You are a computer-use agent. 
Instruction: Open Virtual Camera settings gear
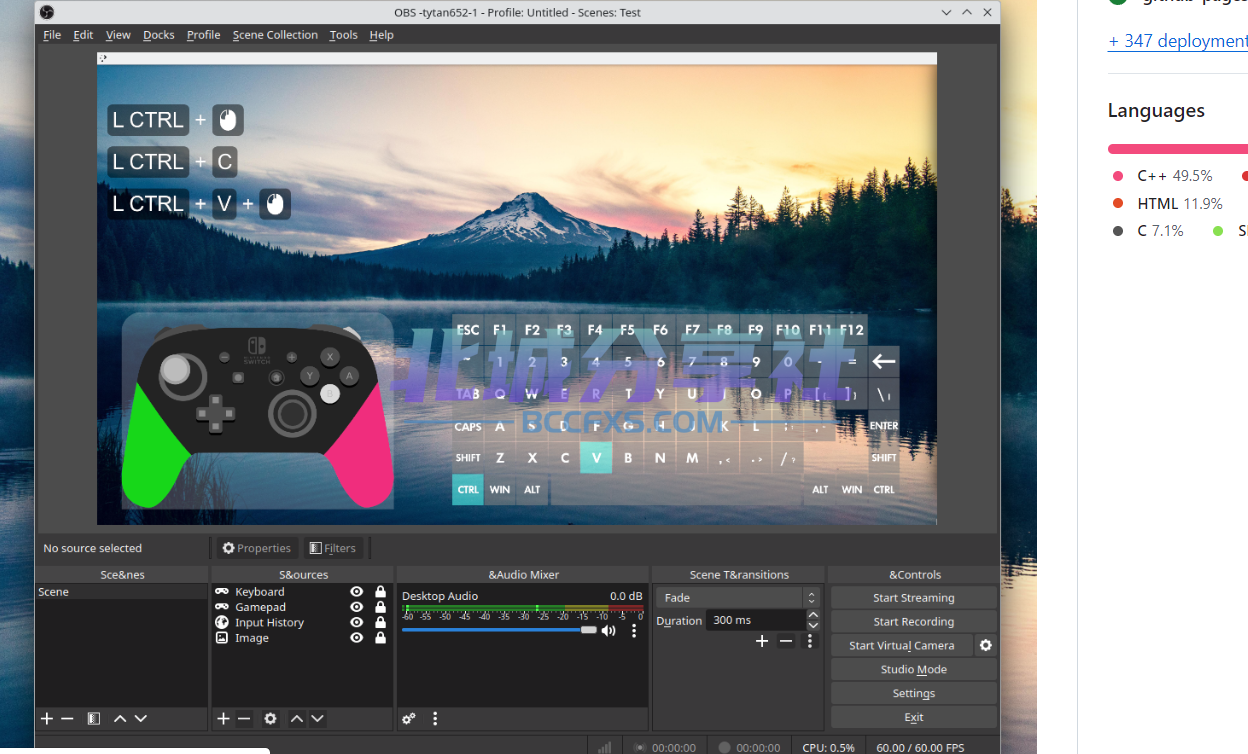[986, 645]
